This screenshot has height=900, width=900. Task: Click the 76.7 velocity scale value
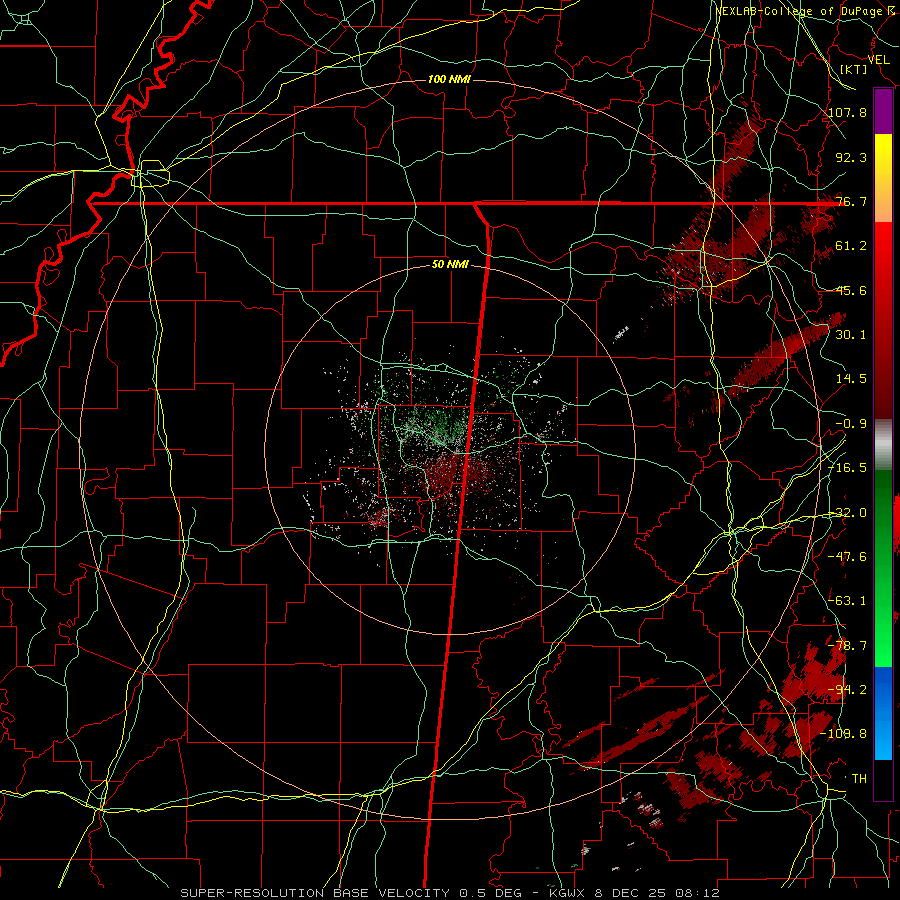coord(851,201)
